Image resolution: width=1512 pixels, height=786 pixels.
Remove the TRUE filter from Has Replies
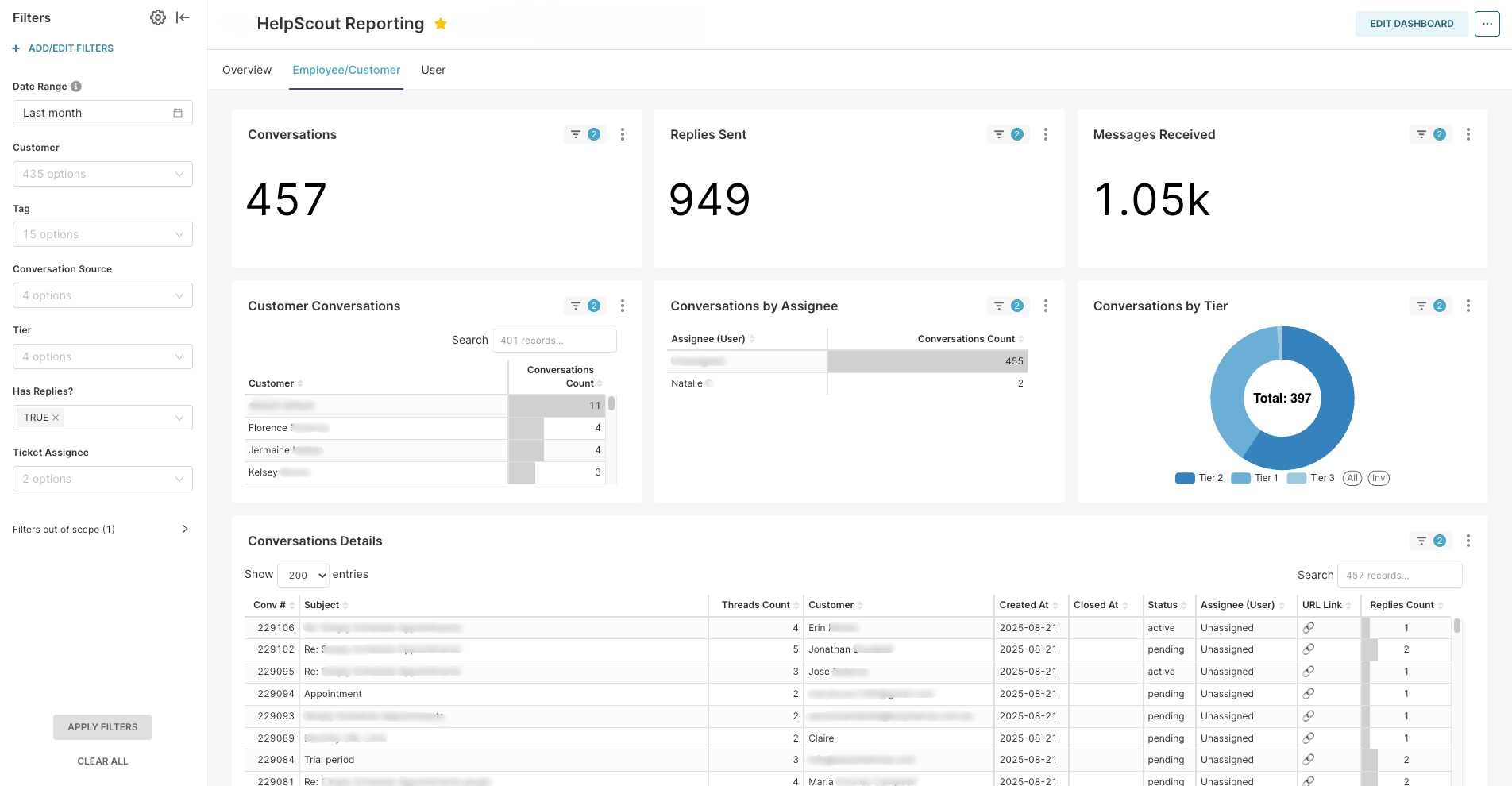(54, 417)
